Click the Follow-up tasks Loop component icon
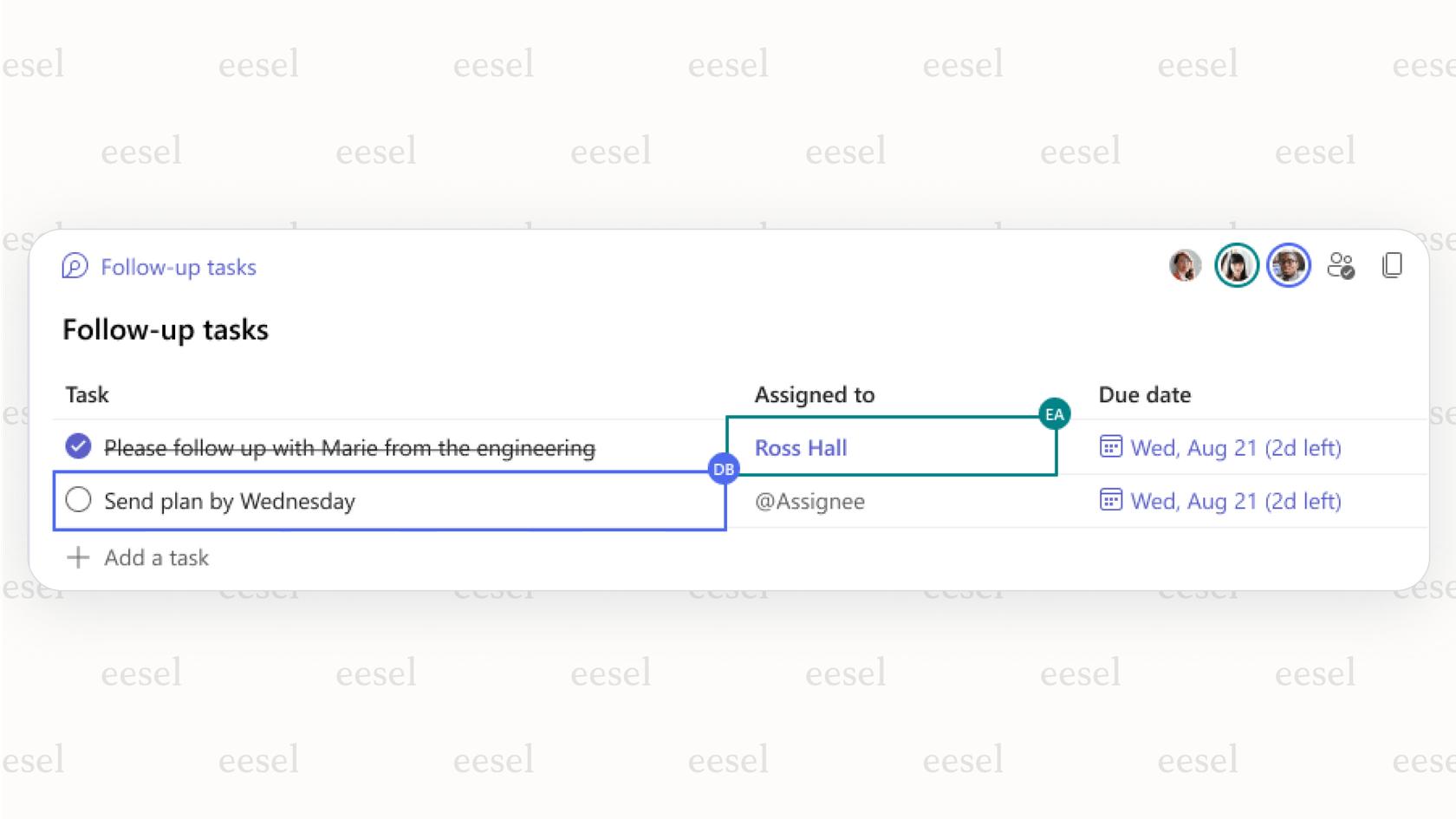Viewport: 1456px width, 819px height. pyautogui.click(x=75, y=267)
